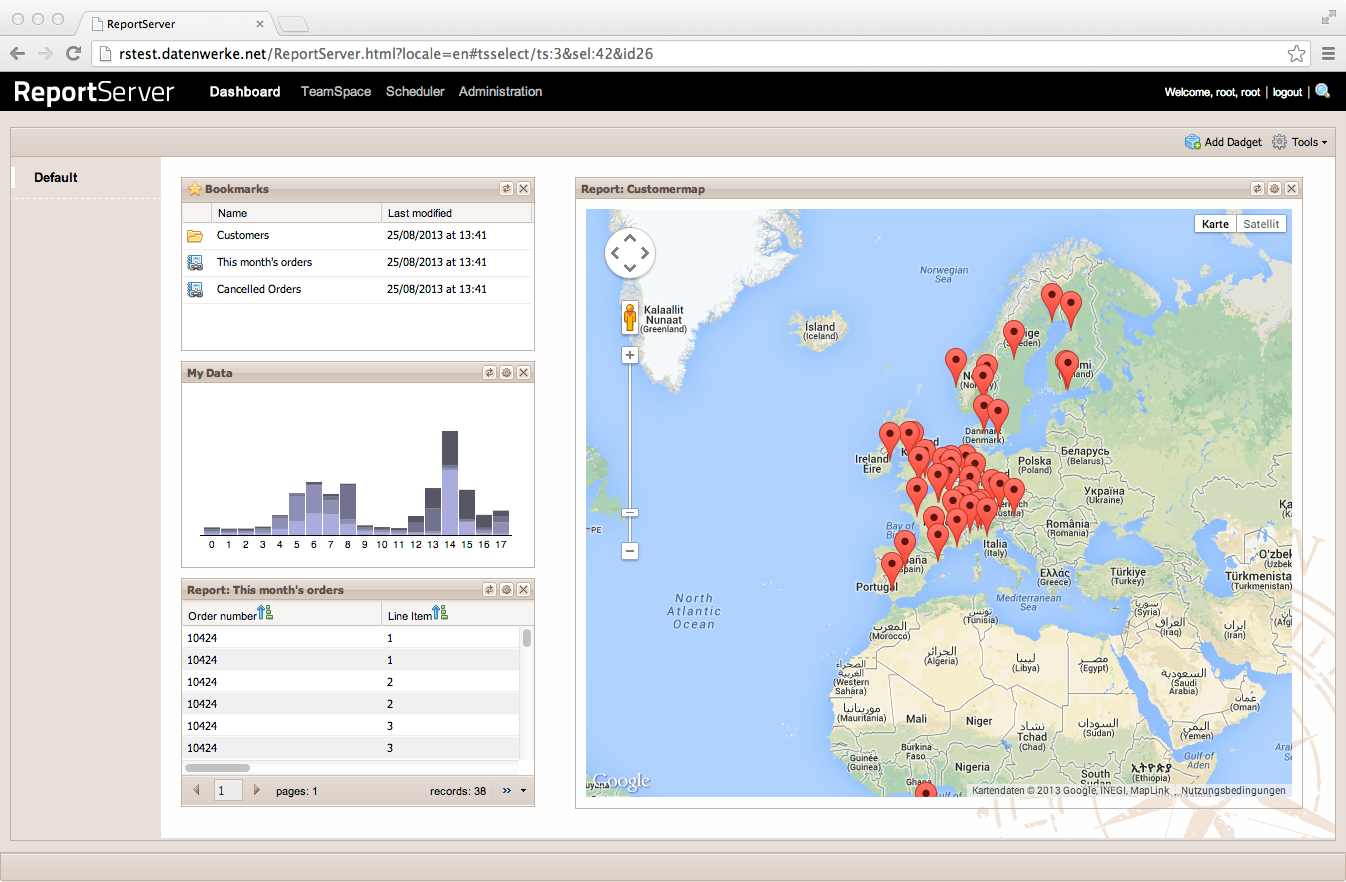Click the Order number column header

coord(282,614)
